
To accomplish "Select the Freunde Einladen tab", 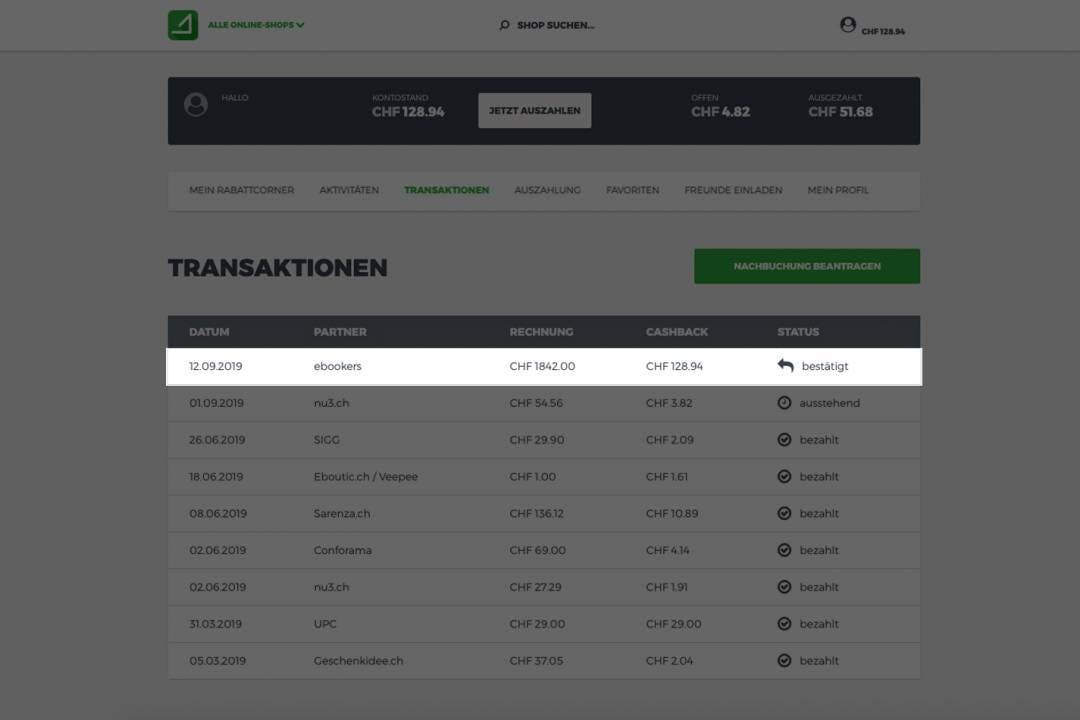I will (733, 190).
